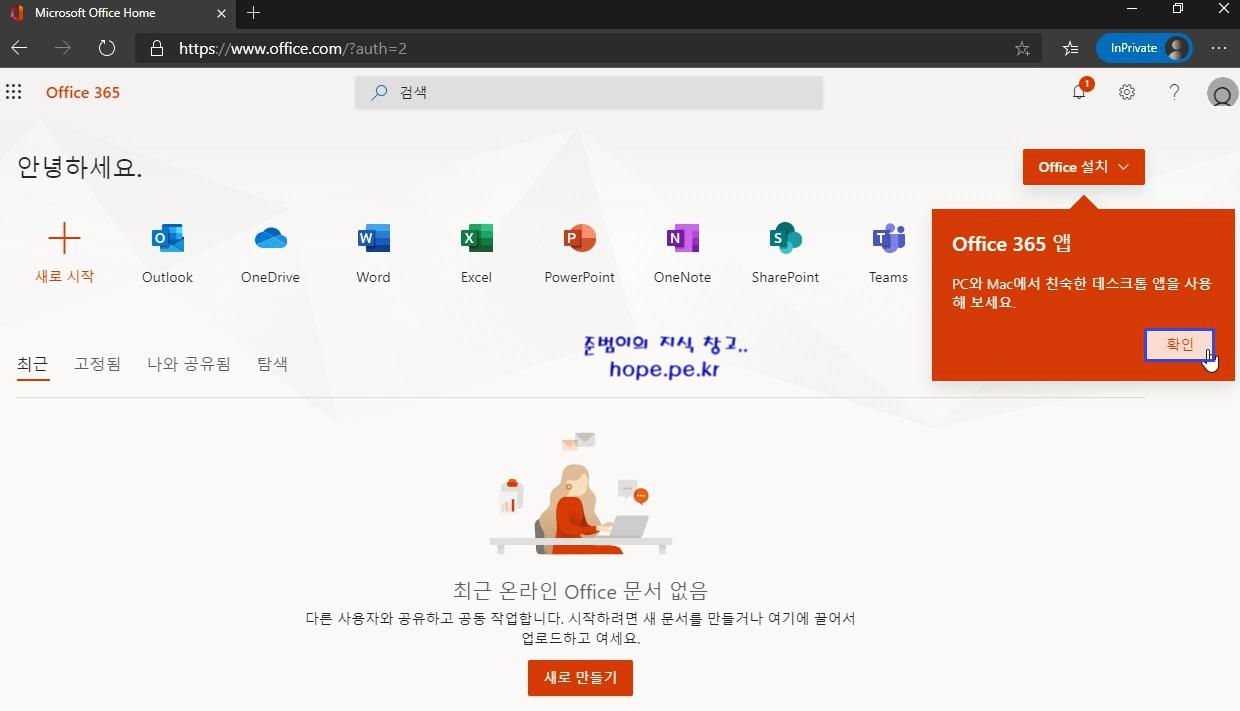1240x711 pixels.
Task: Launch OneNote app icon
Action: click(x=682, y=239)
